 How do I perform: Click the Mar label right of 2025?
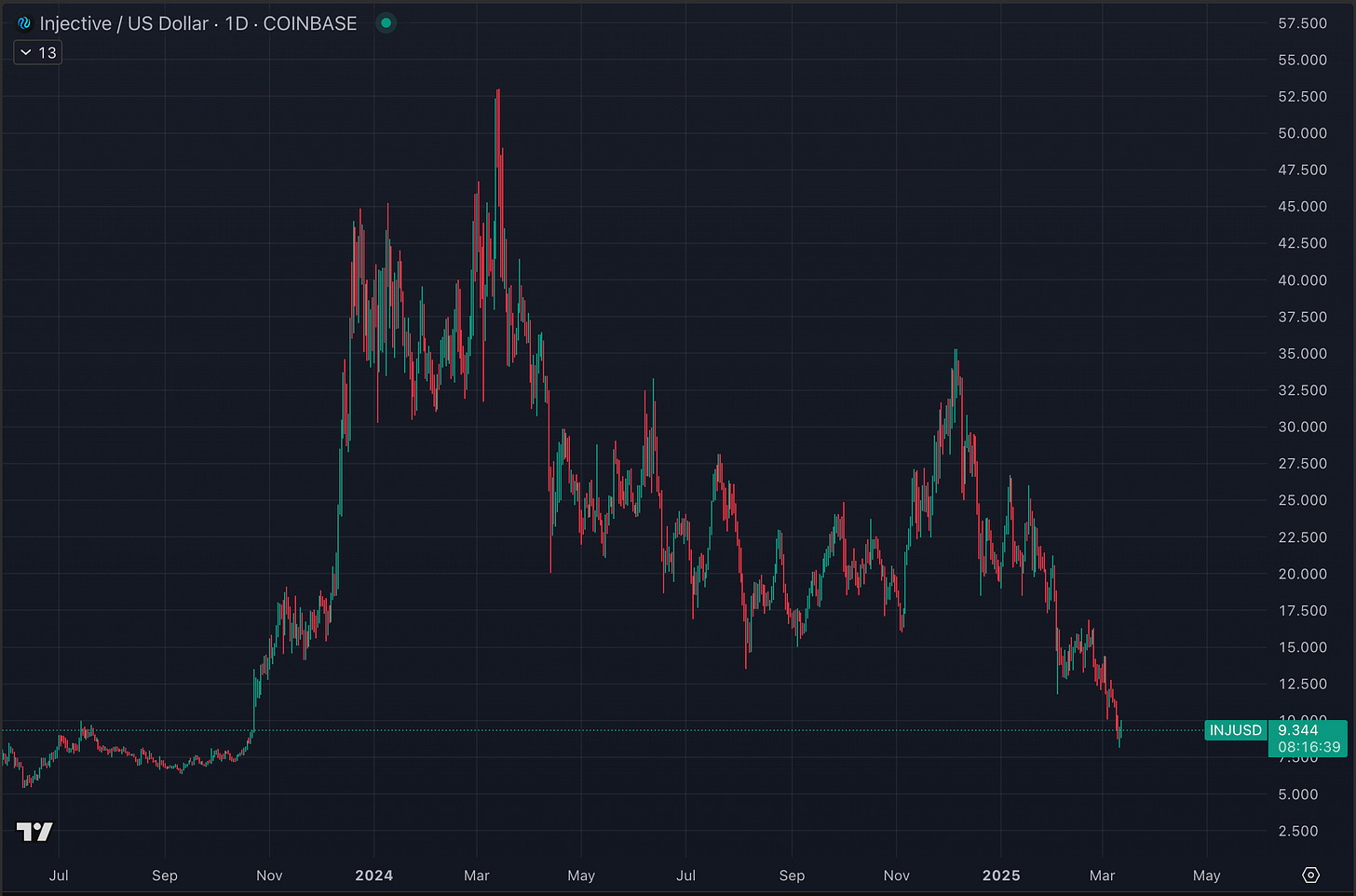tap(1102, 876)
